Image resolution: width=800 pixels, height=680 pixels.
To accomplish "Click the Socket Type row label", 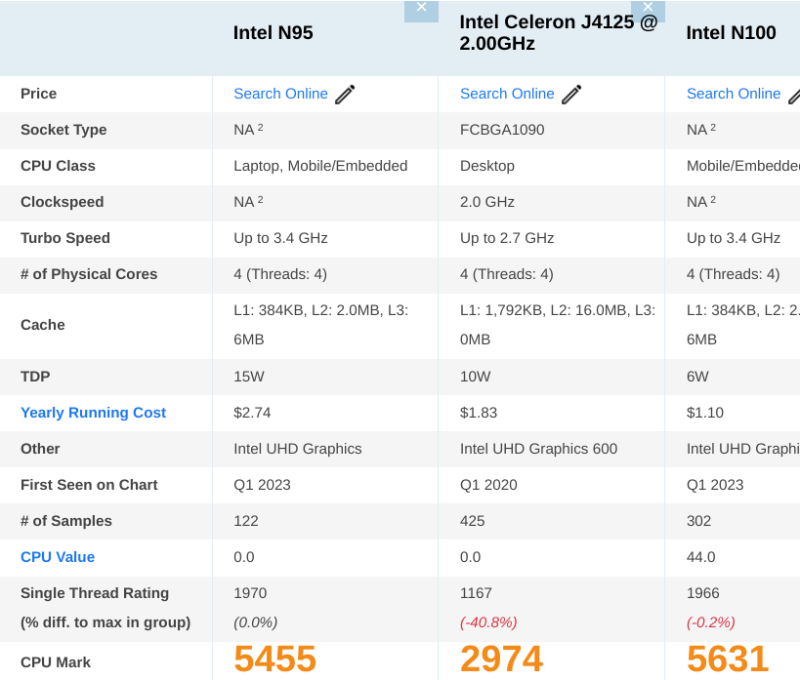I will click(64, 130).
